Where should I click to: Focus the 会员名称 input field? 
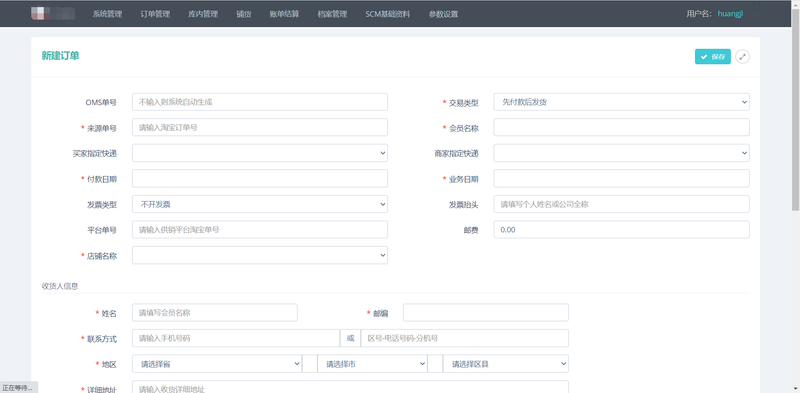[x=621, y=128]
